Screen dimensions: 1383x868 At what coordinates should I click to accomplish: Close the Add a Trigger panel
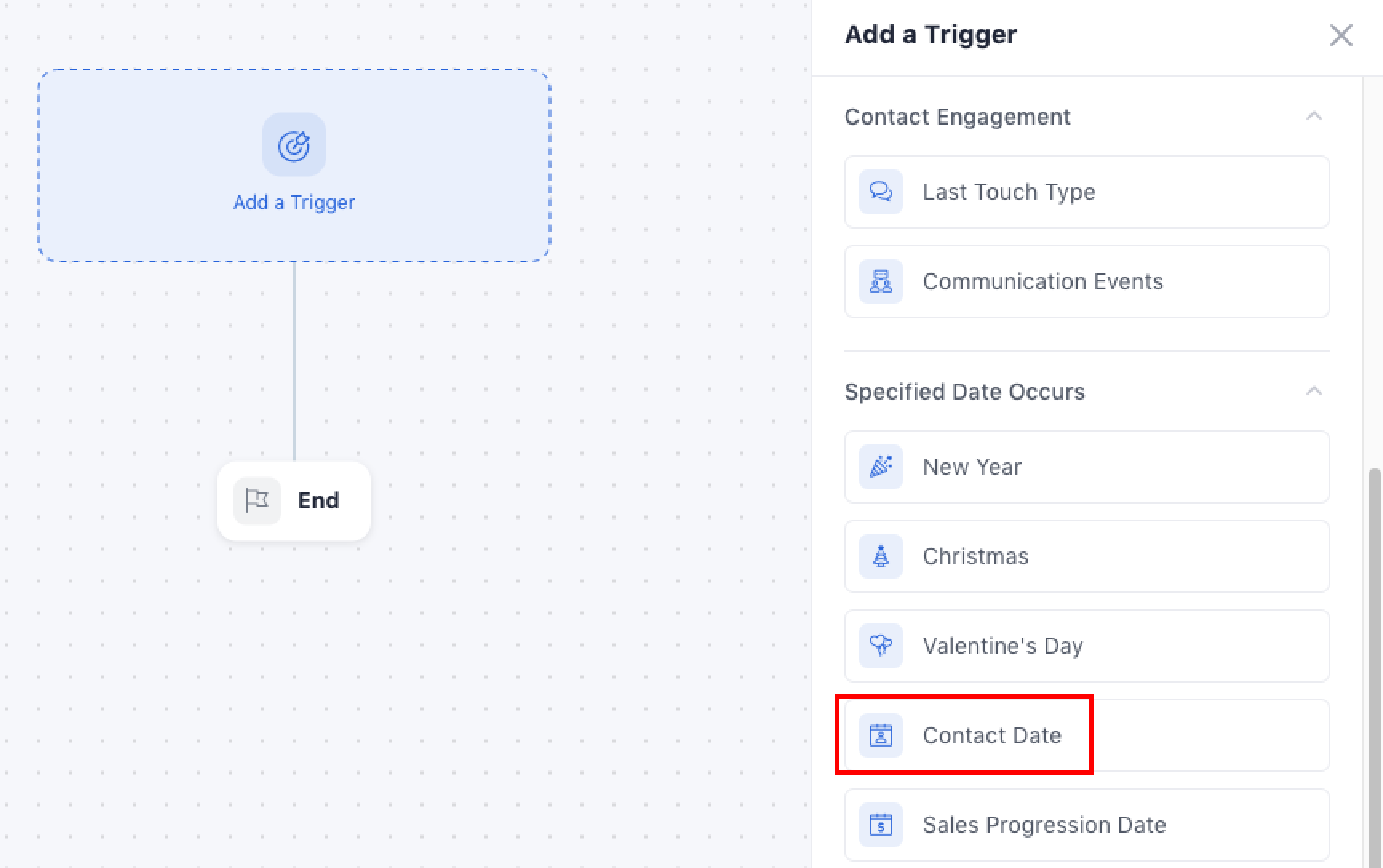point(1341,35)
